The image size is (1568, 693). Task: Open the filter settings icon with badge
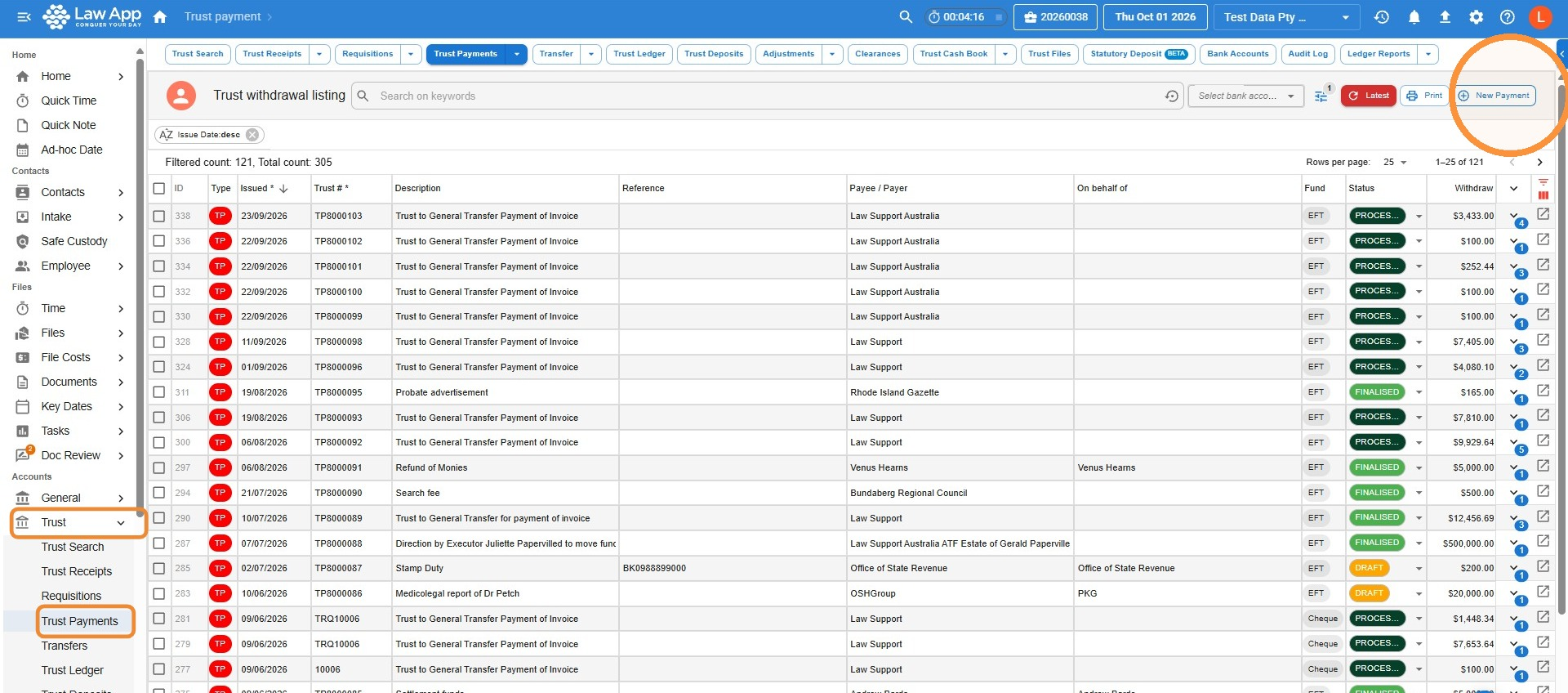[x=1321, y=96]
